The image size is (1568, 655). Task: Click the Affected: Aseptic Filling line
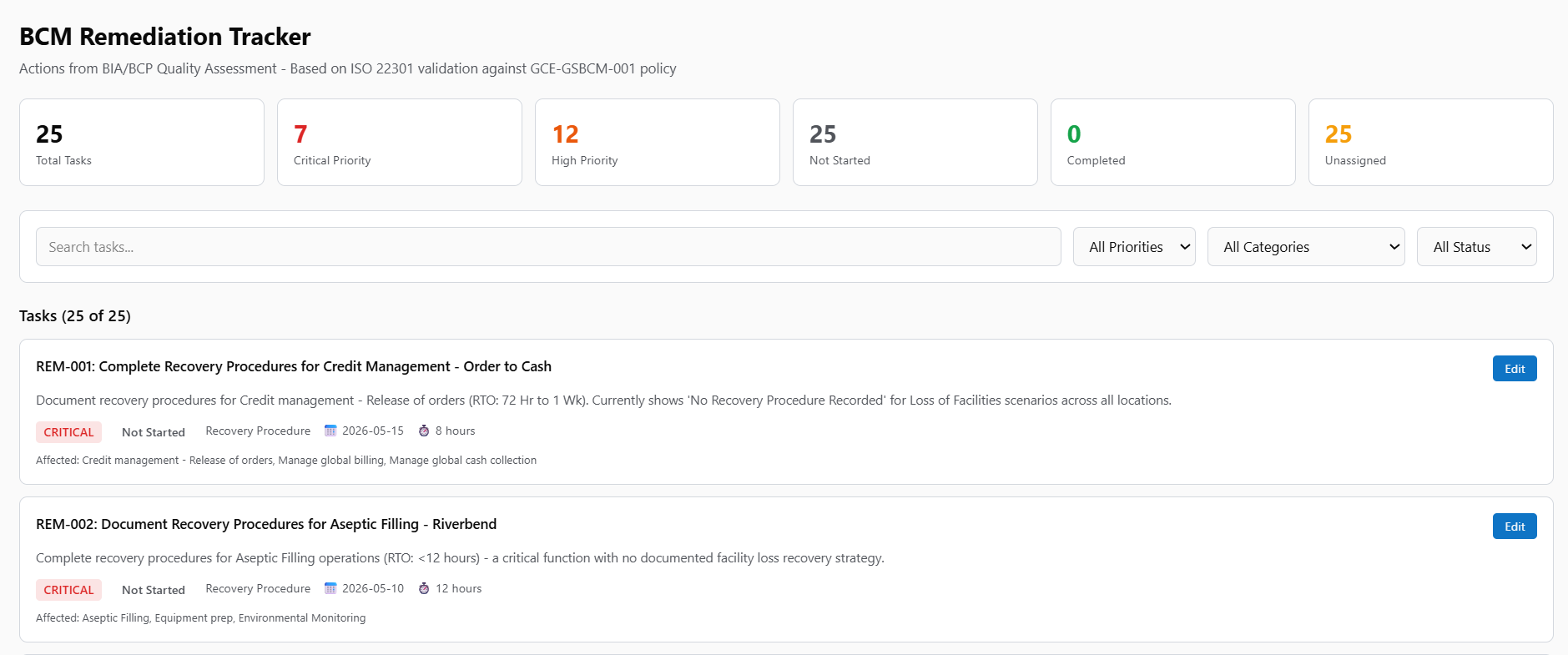[x=201, y=617]
